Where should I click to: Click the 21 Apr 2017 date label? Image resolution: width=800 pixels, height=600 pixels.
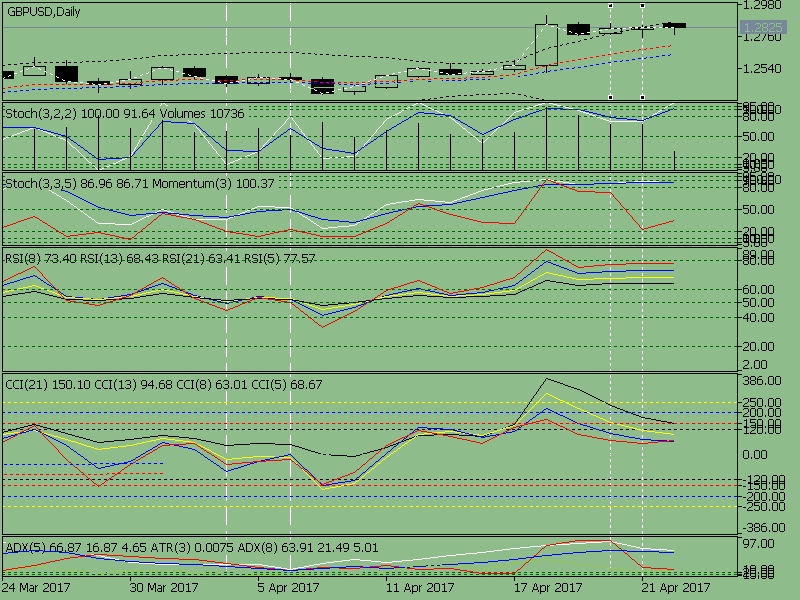pos(676,588)
